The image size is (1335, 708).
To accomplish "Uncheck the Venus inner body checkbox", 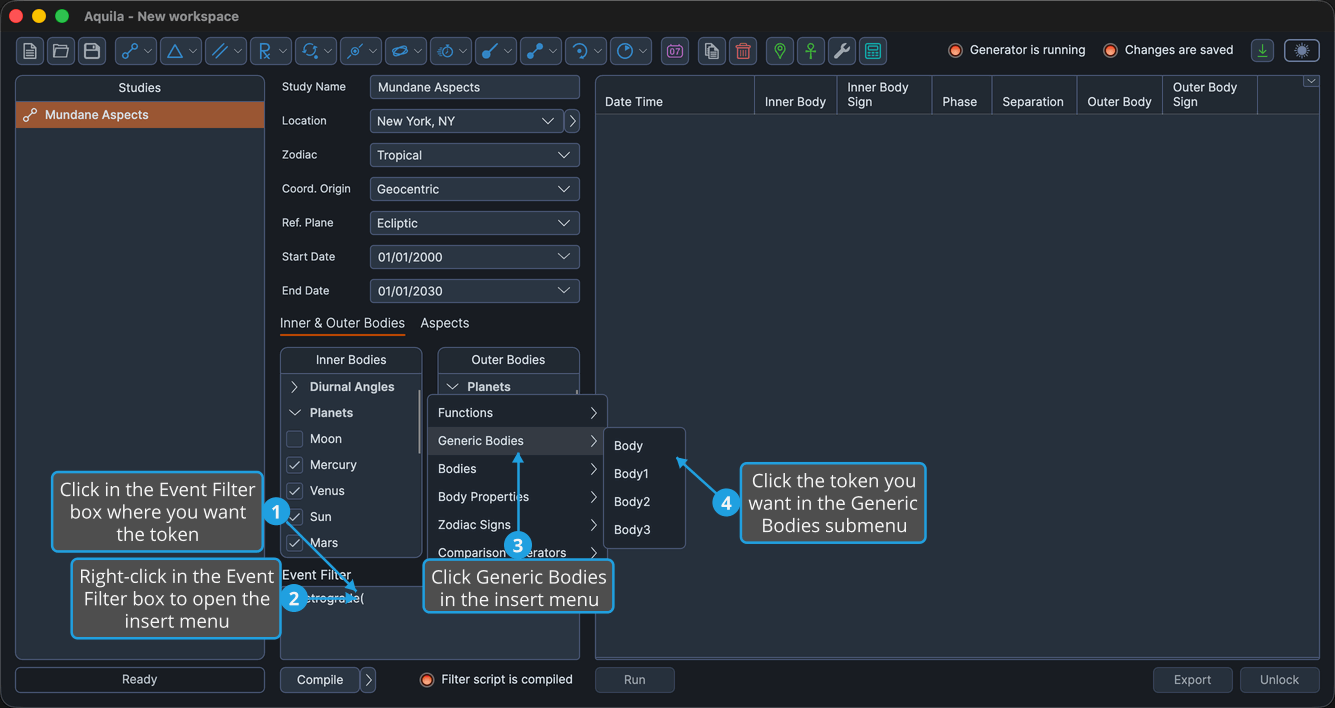I will point(295,491).
